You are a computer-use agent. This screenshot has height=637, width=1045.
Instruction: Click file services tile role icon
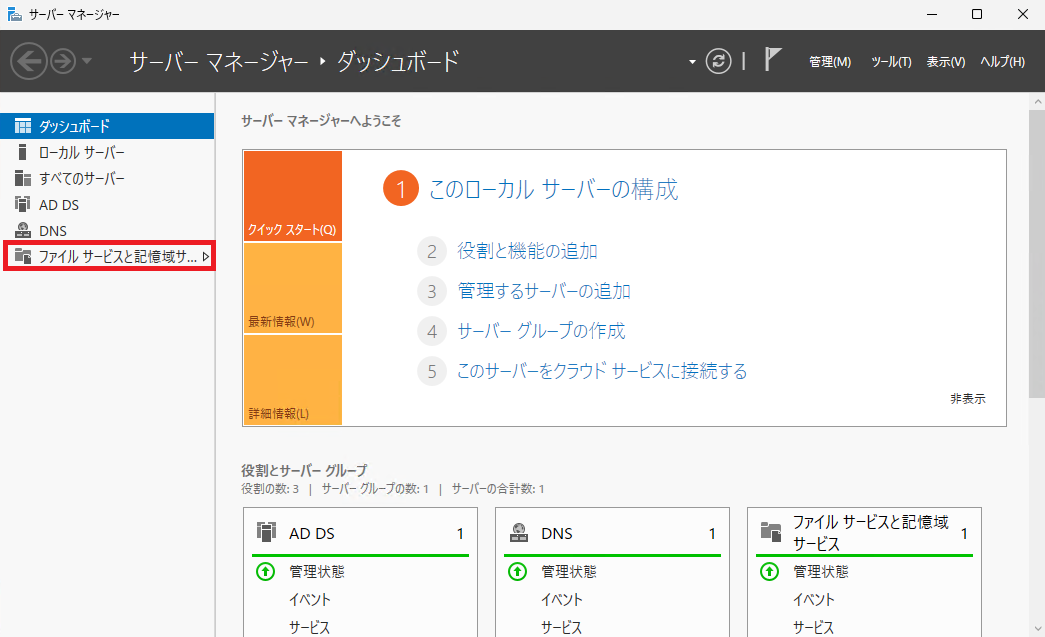(770, 532)
